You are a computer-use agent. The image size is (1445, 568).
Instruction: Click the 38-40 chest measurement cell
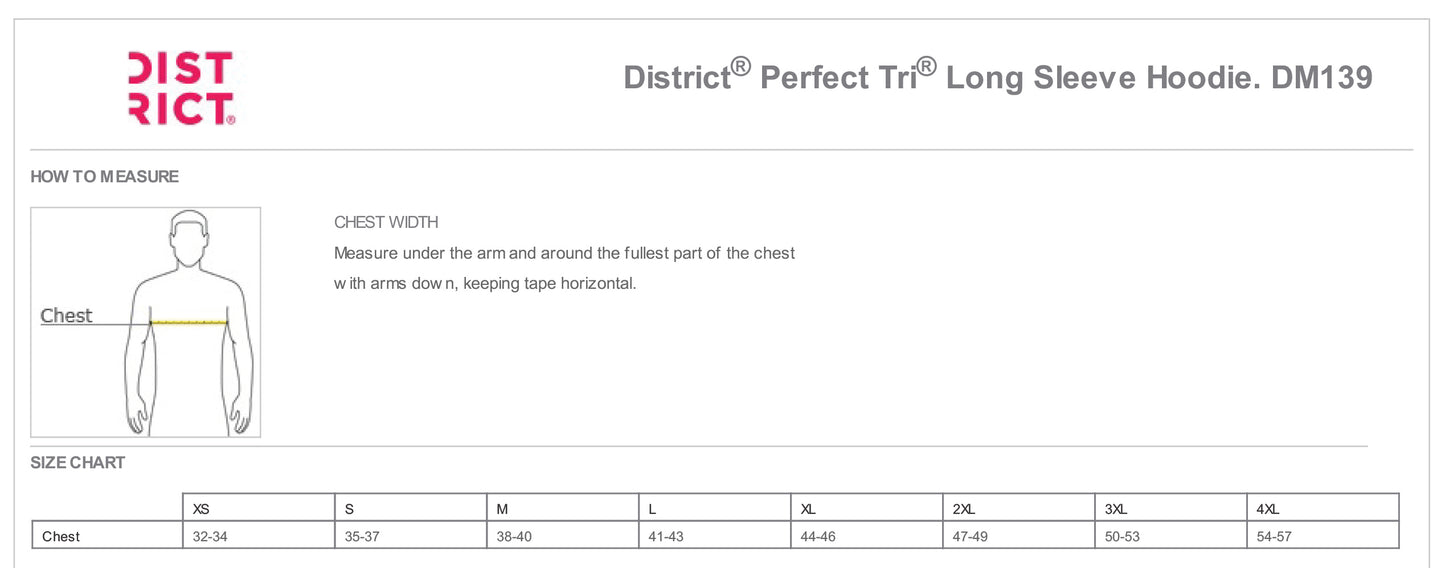514,537
